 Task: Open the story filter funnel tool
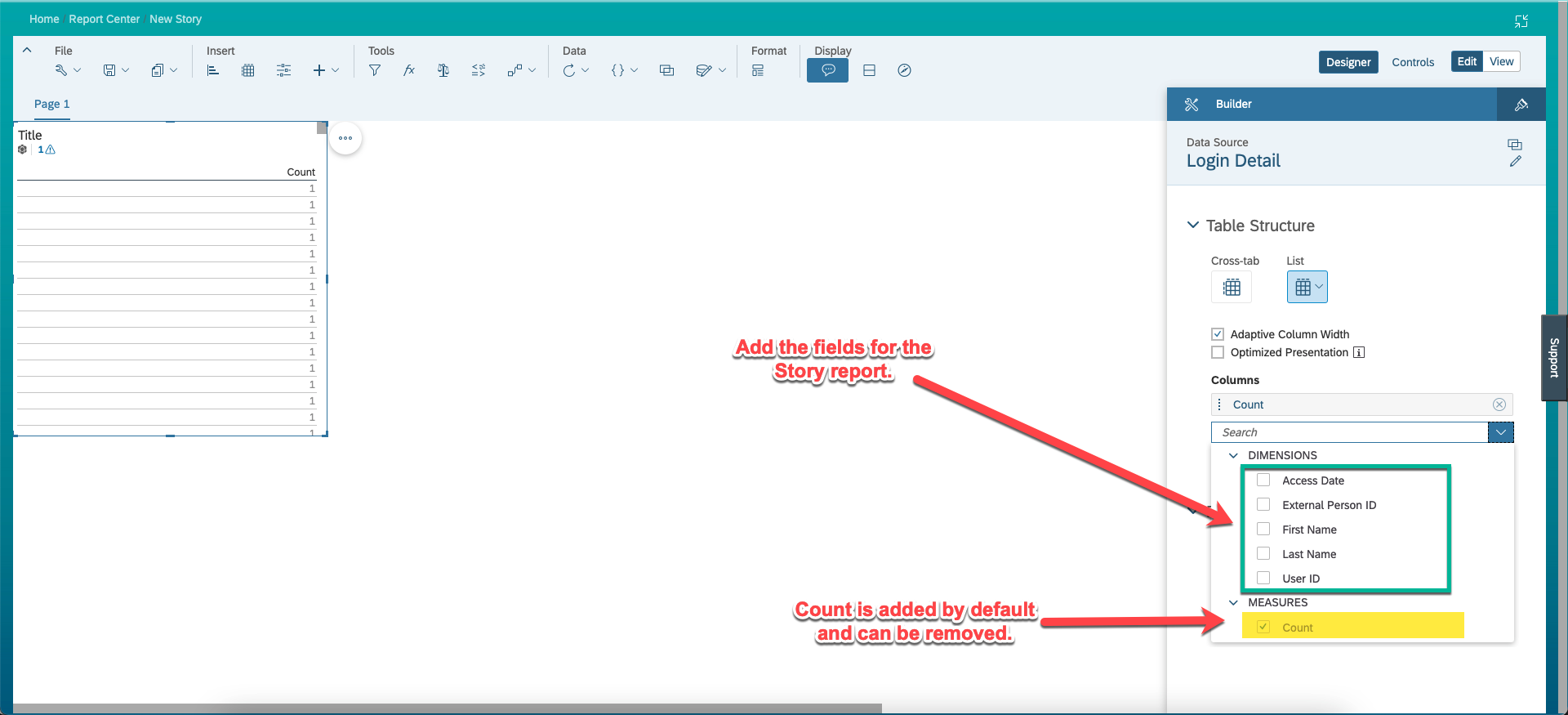(375, 70)
